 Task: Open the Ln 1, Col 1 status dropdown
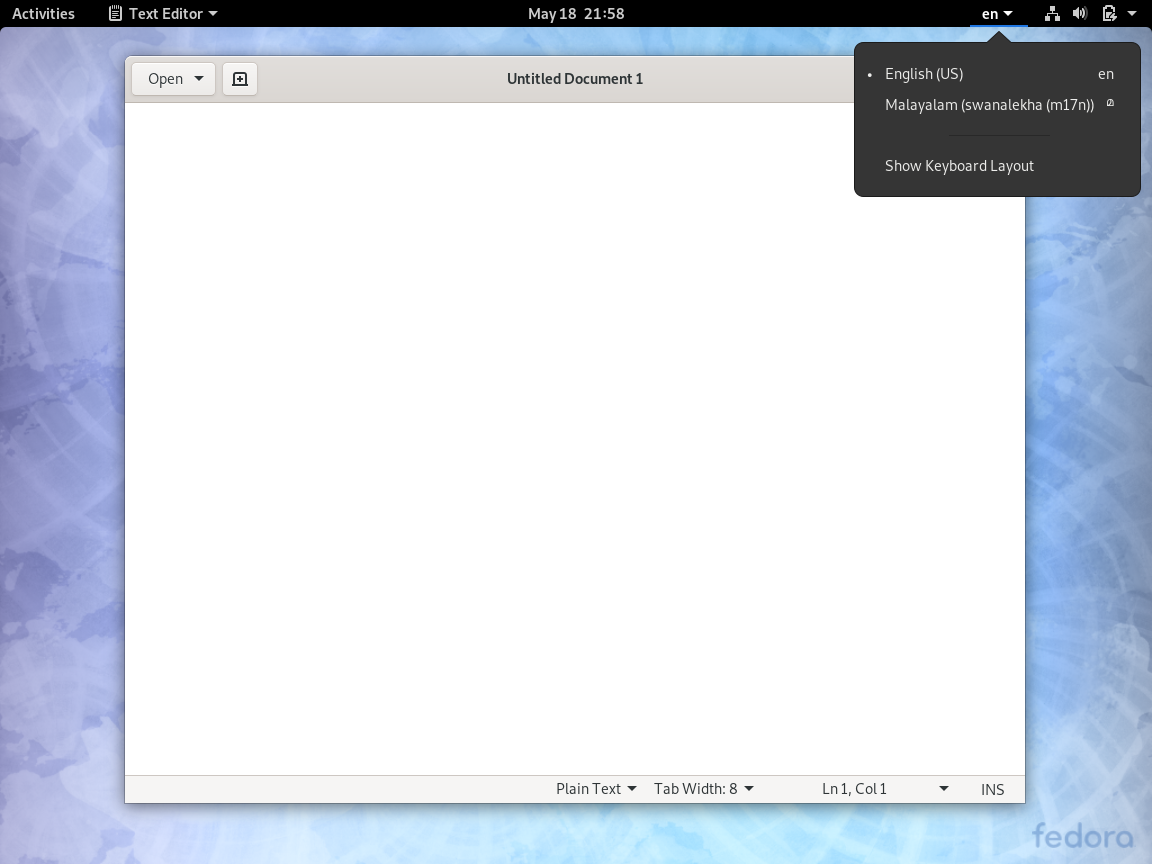(884, 789)
